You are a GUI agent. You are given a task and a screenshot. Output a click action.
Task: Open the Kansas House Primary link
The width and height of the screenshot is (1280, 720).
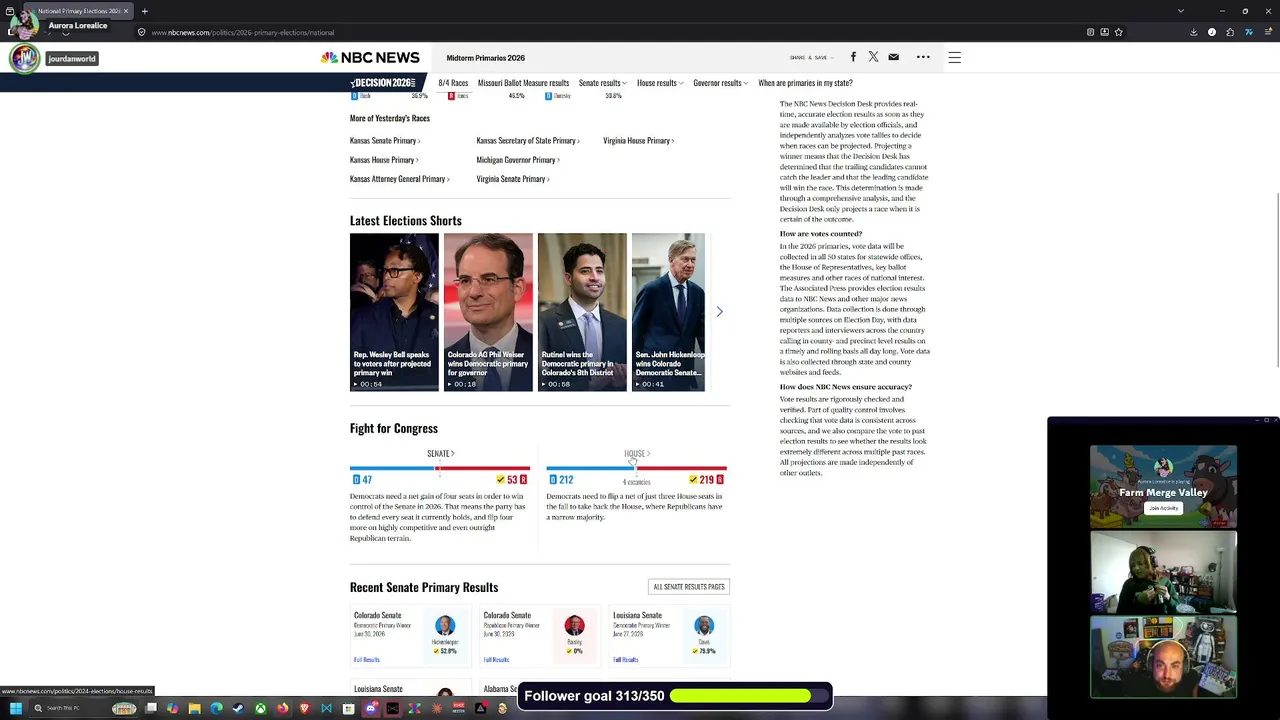coord(384,160)
